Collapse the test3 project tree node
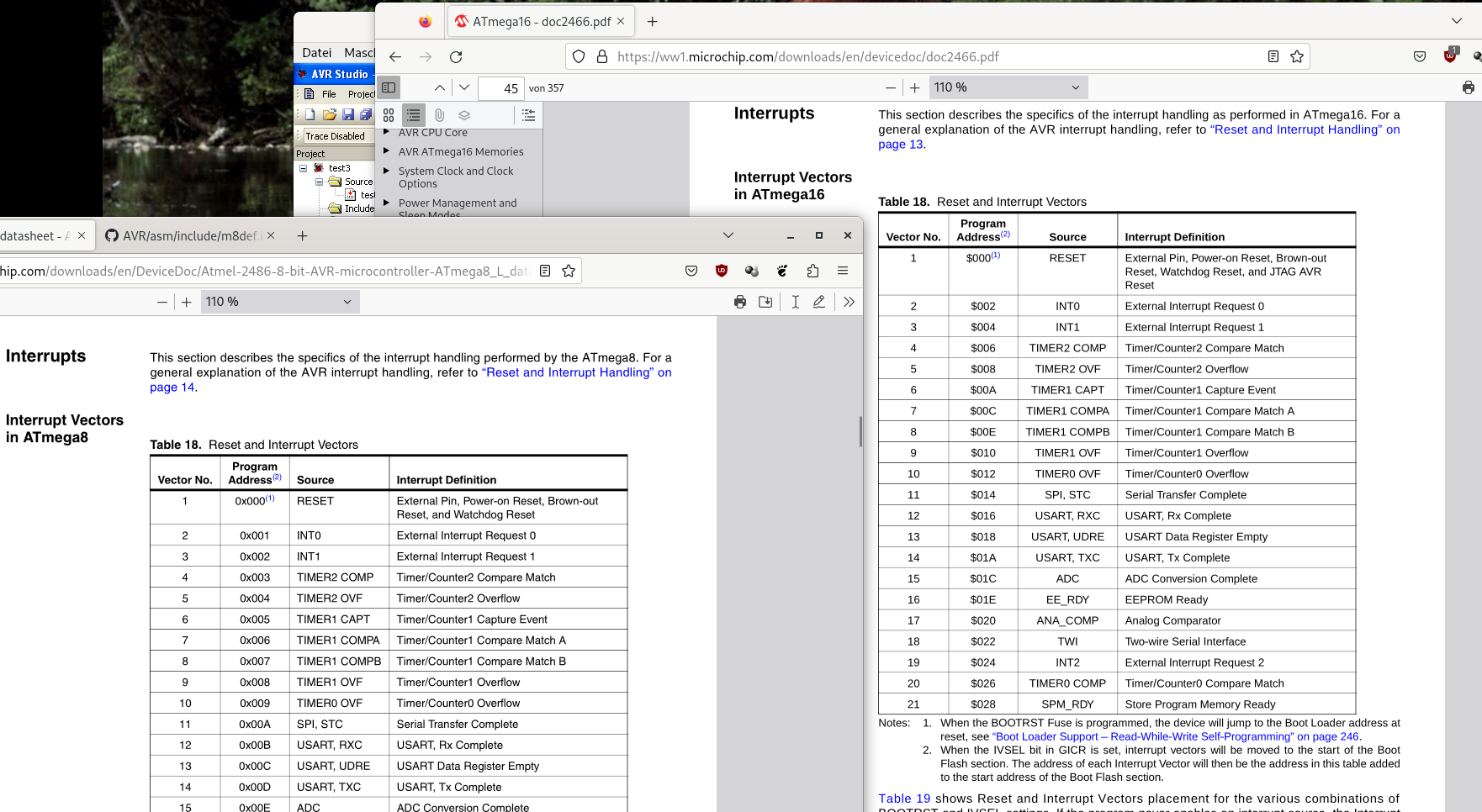 pos(303,168)
